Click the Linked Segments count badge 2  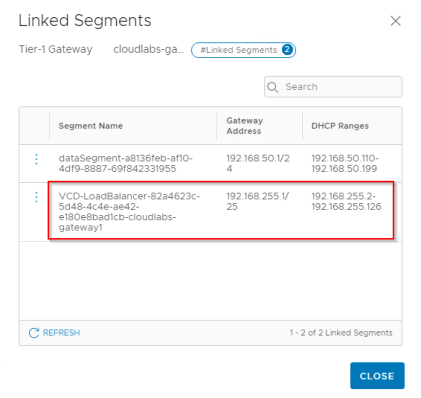[287, 50]
